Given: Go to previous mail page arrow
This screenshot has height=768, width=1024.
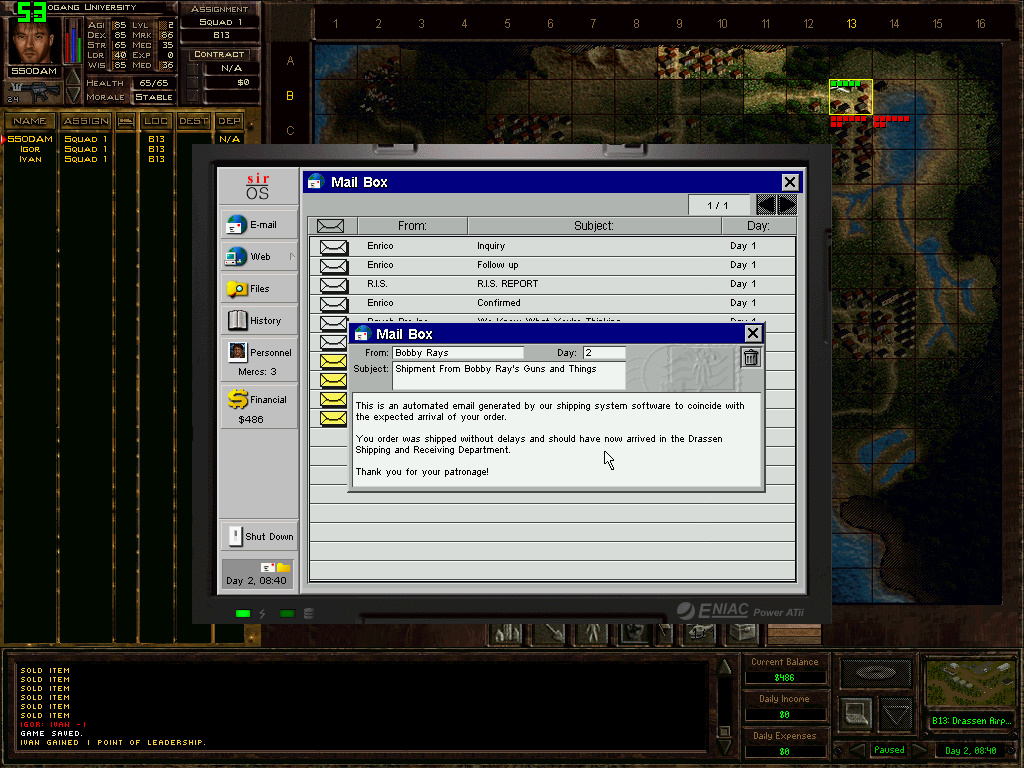Looking at the screenshot, I should point(766,205).
